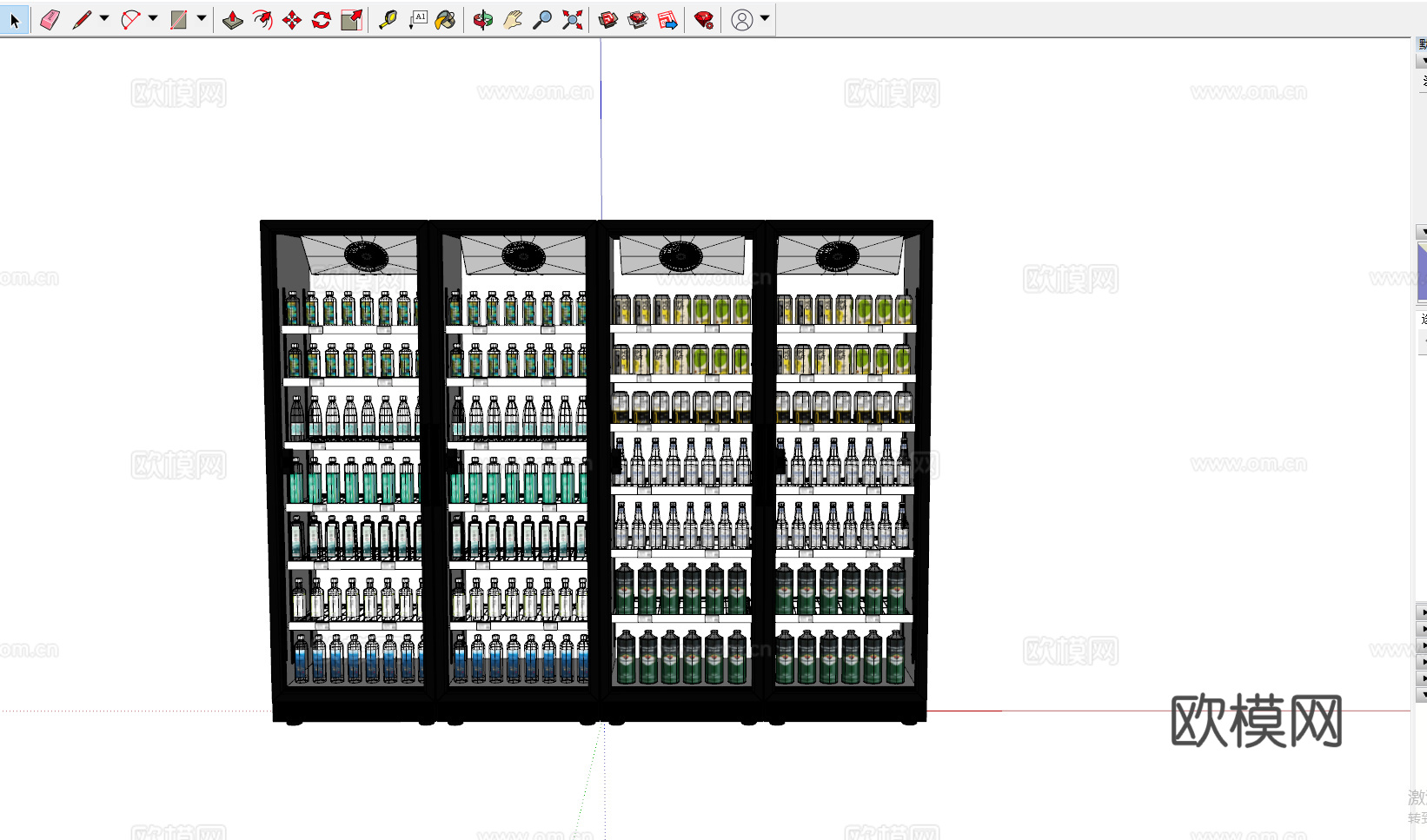Activate the Eraser tool
The image size is (1427, 840).
click(50, 20)
